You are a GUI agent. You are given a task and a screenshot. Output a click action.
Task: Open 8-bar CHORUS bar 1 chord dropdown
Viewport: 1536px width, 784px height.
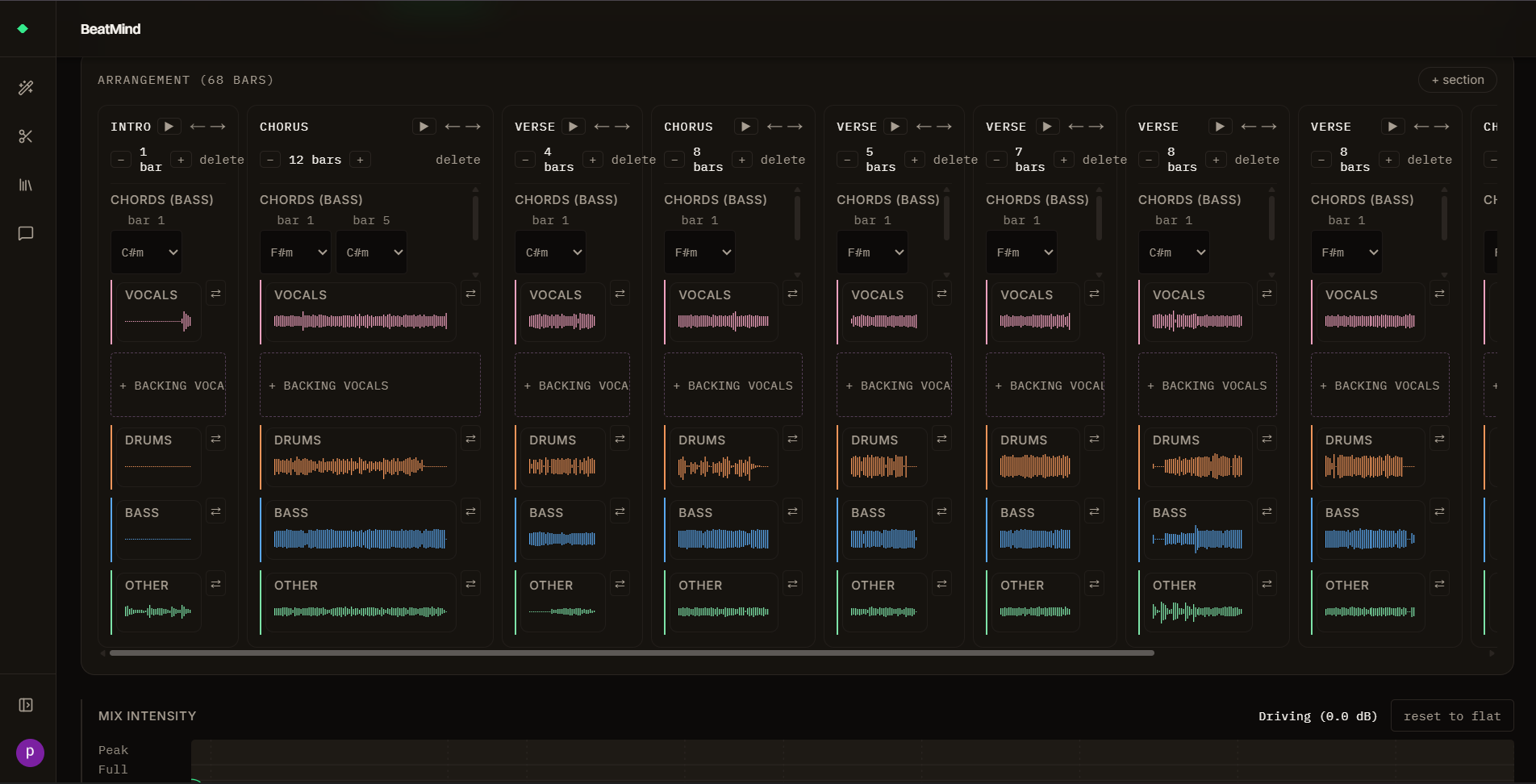coord(699,252)
